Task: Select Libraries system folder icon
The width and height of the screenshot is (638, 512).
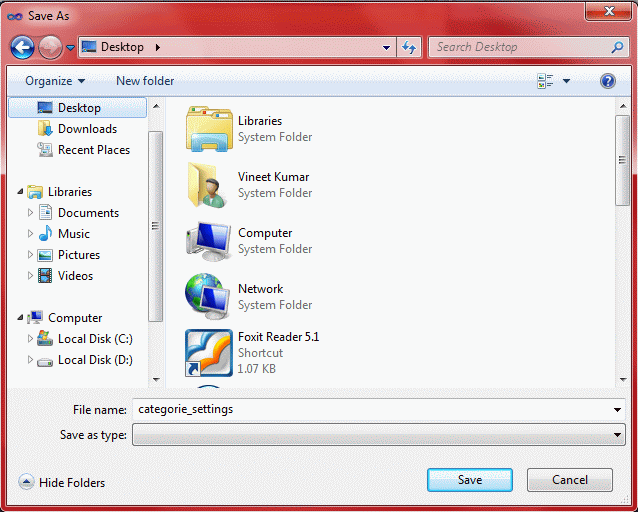Action: [x=209, y=129]
